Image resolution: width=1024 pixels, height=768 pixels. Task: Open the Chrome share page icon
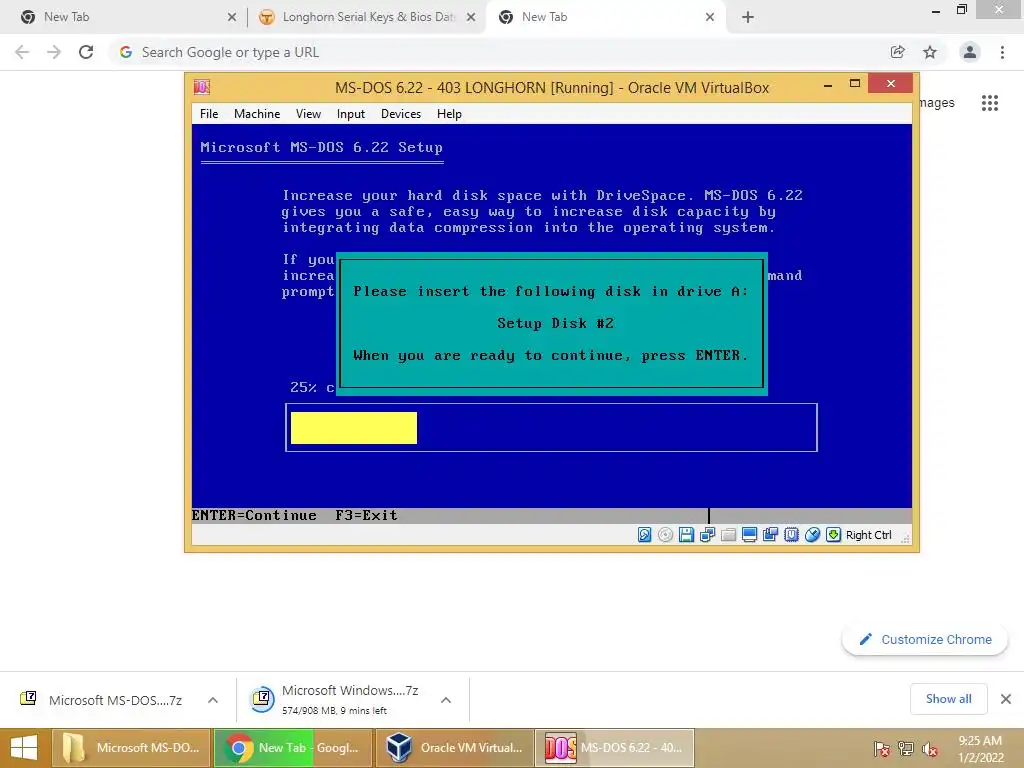coord(898,52)
